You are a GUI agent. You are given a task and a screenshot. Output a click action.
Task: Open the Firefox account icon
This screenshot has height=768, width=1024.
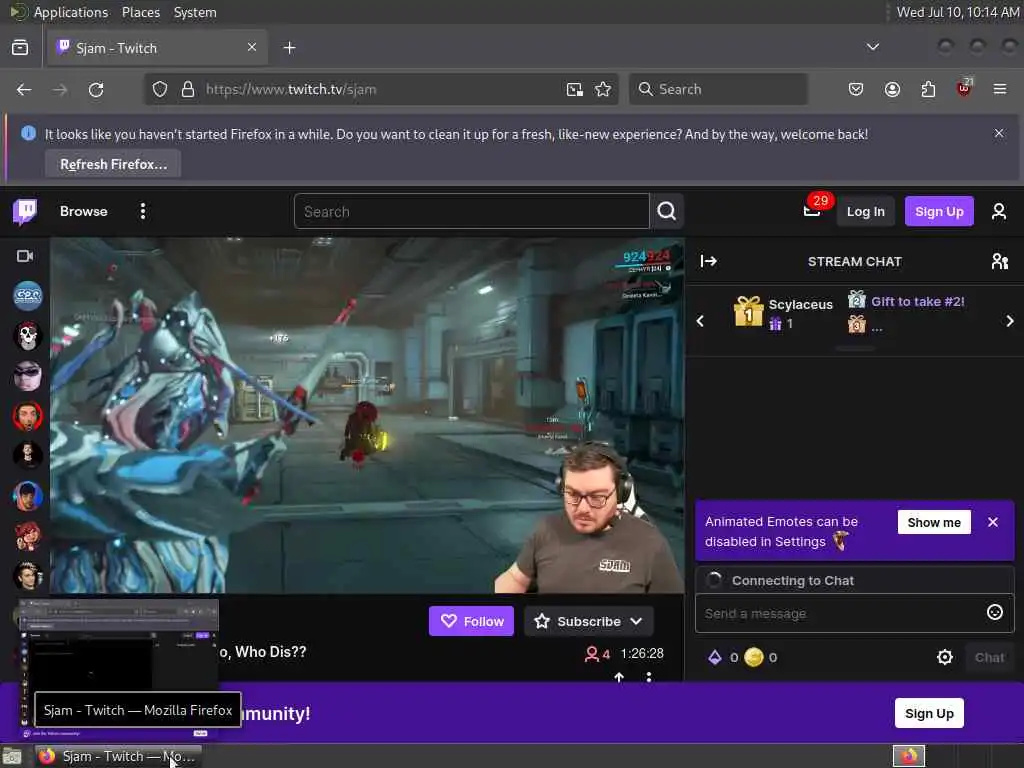pyautogui.click(x=892, y=89)
